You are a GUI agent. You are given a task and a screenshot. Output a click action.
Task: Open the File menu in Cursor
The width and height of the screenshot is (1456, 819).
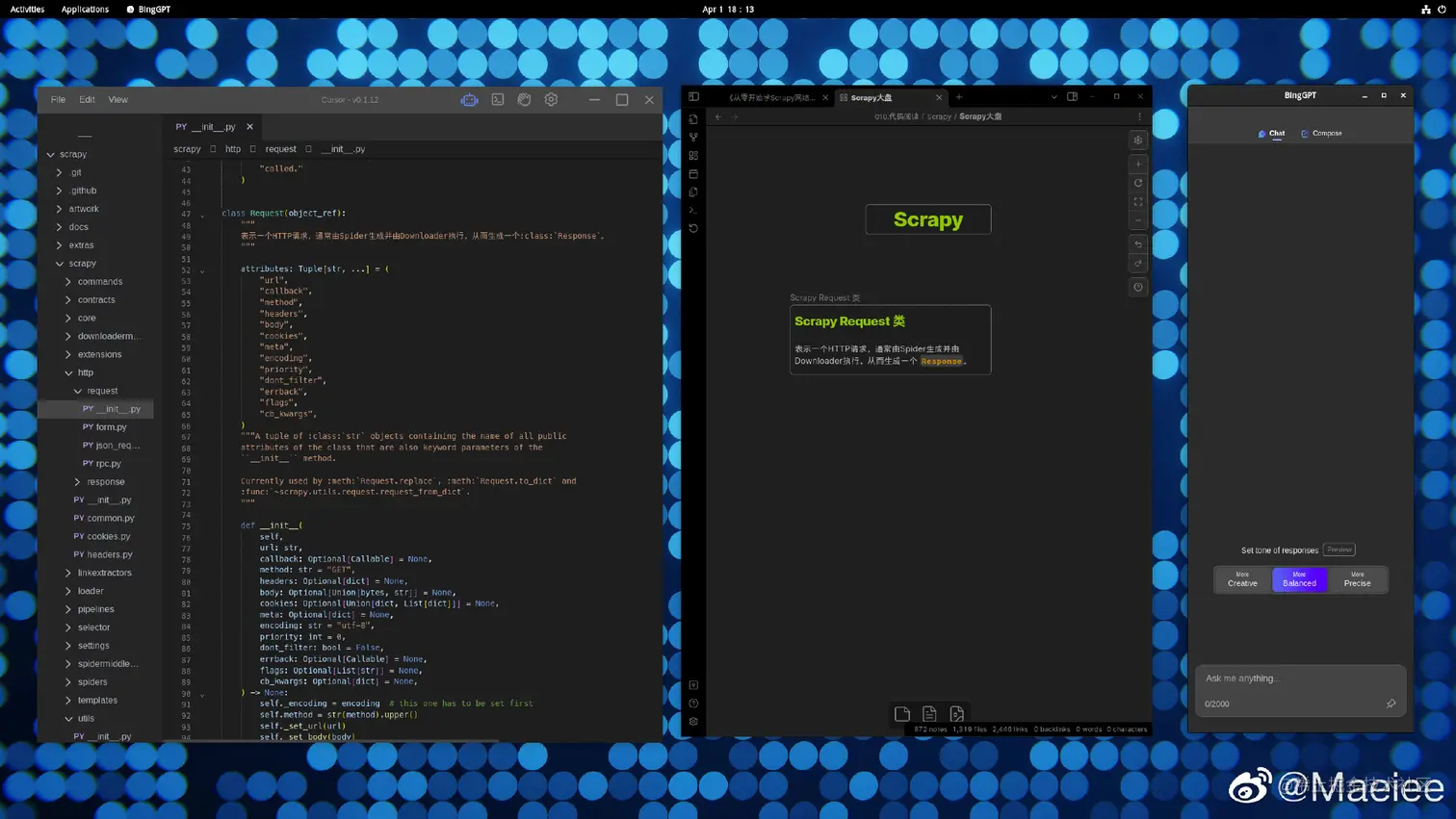pyautogui.click(x=58, y=99)
